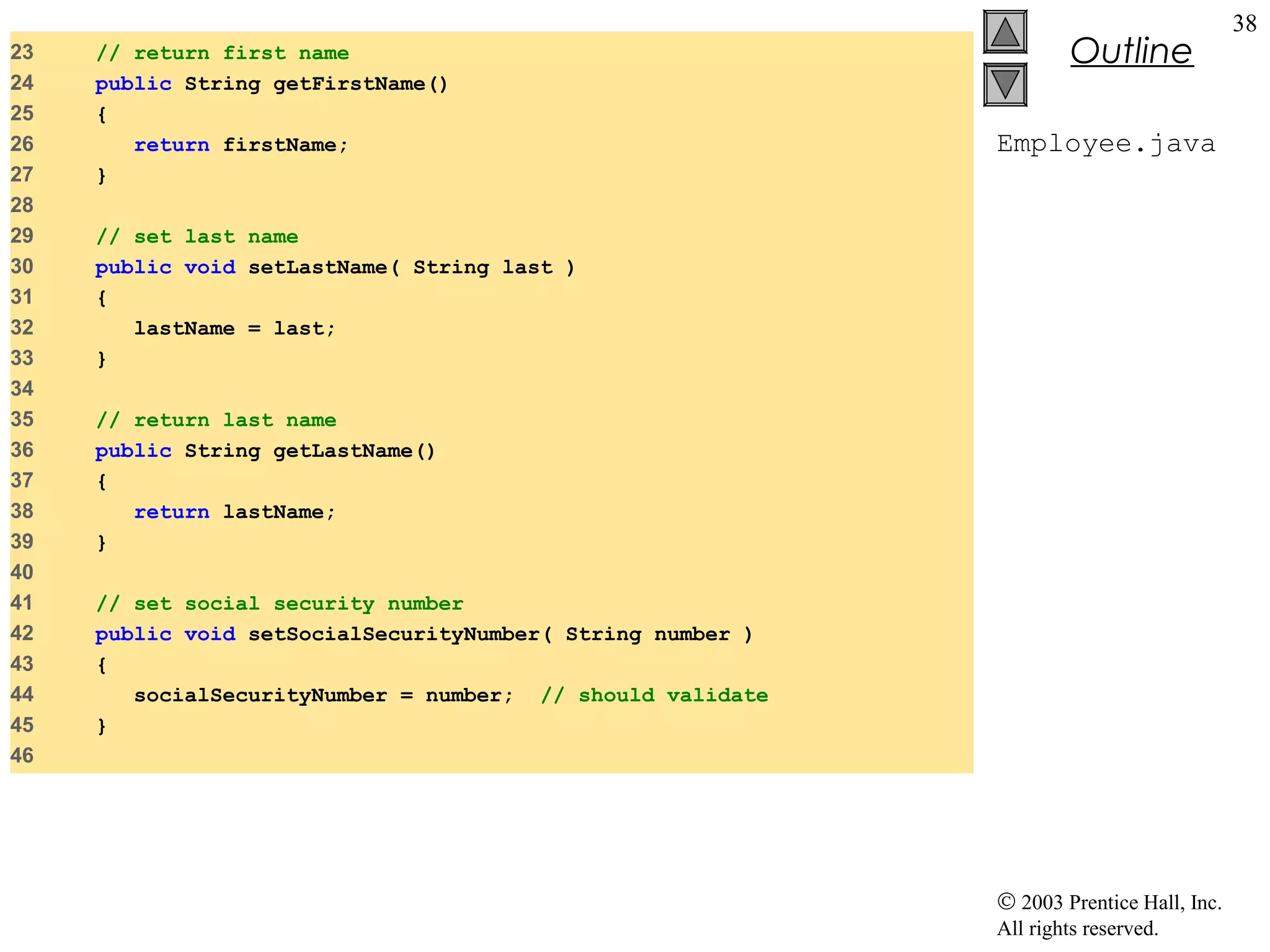Click 'lastName = last;' assignment line
Viewport: 1270px width, 952px height.
[x=234, y=328]
